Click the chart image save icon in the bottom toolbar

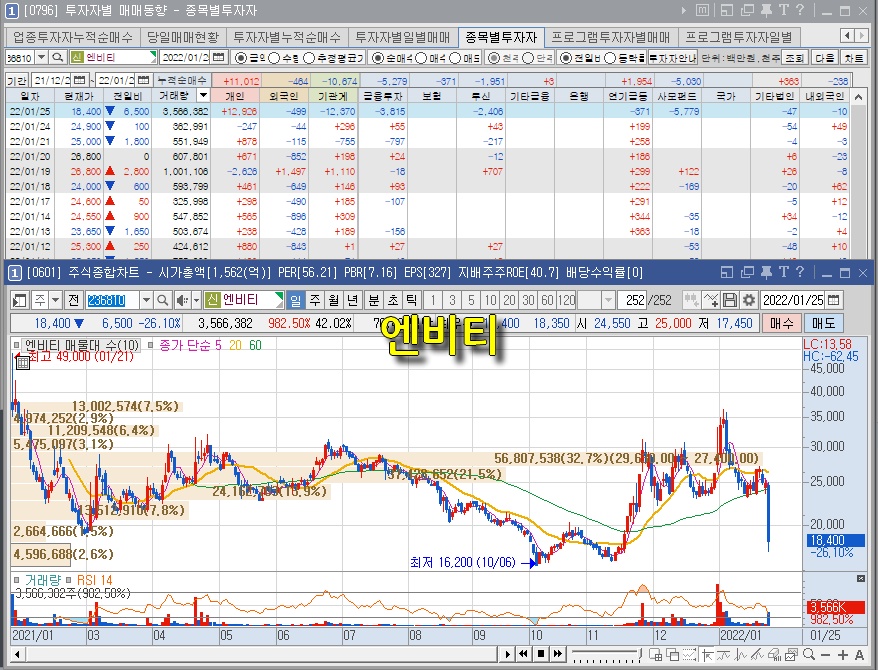click(x=792, y=654)
